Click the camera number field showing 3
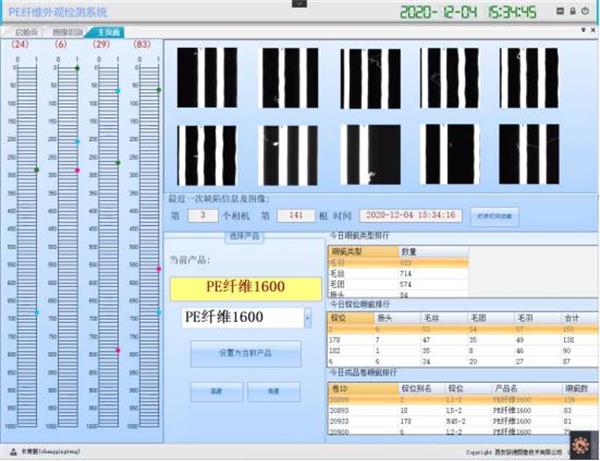 pyautogui.click(x=203, y=215)
